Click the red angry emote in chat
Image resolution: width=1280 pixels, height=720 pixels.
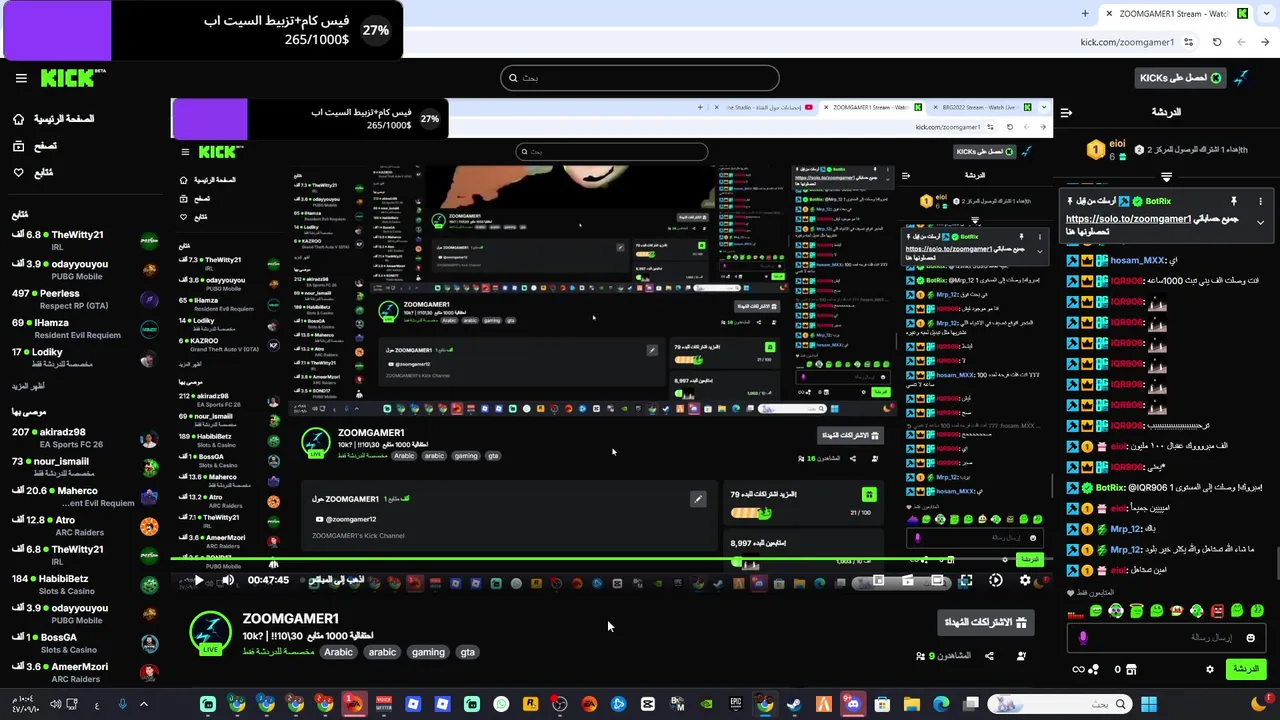click(x=1218, y=611)
